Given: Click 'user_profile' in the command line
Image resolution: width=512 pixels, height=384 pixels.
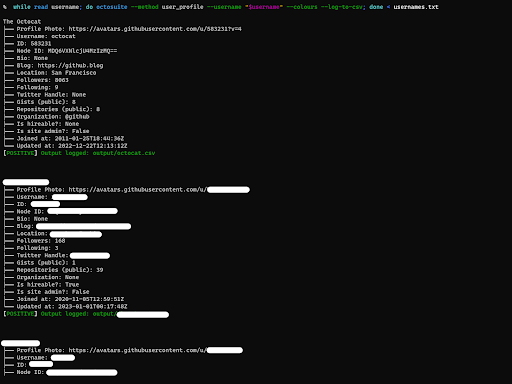Looking at the screenshot, I should point(183,7).
